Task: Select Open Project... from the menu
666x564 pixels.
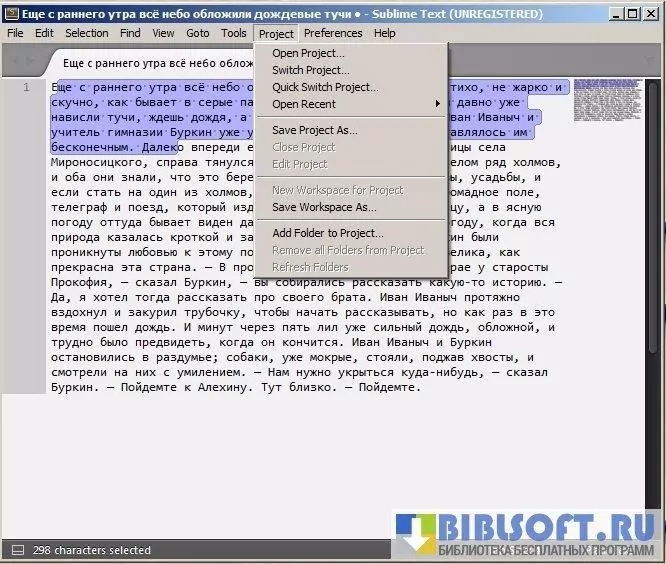Action: [x=308, y=53]
